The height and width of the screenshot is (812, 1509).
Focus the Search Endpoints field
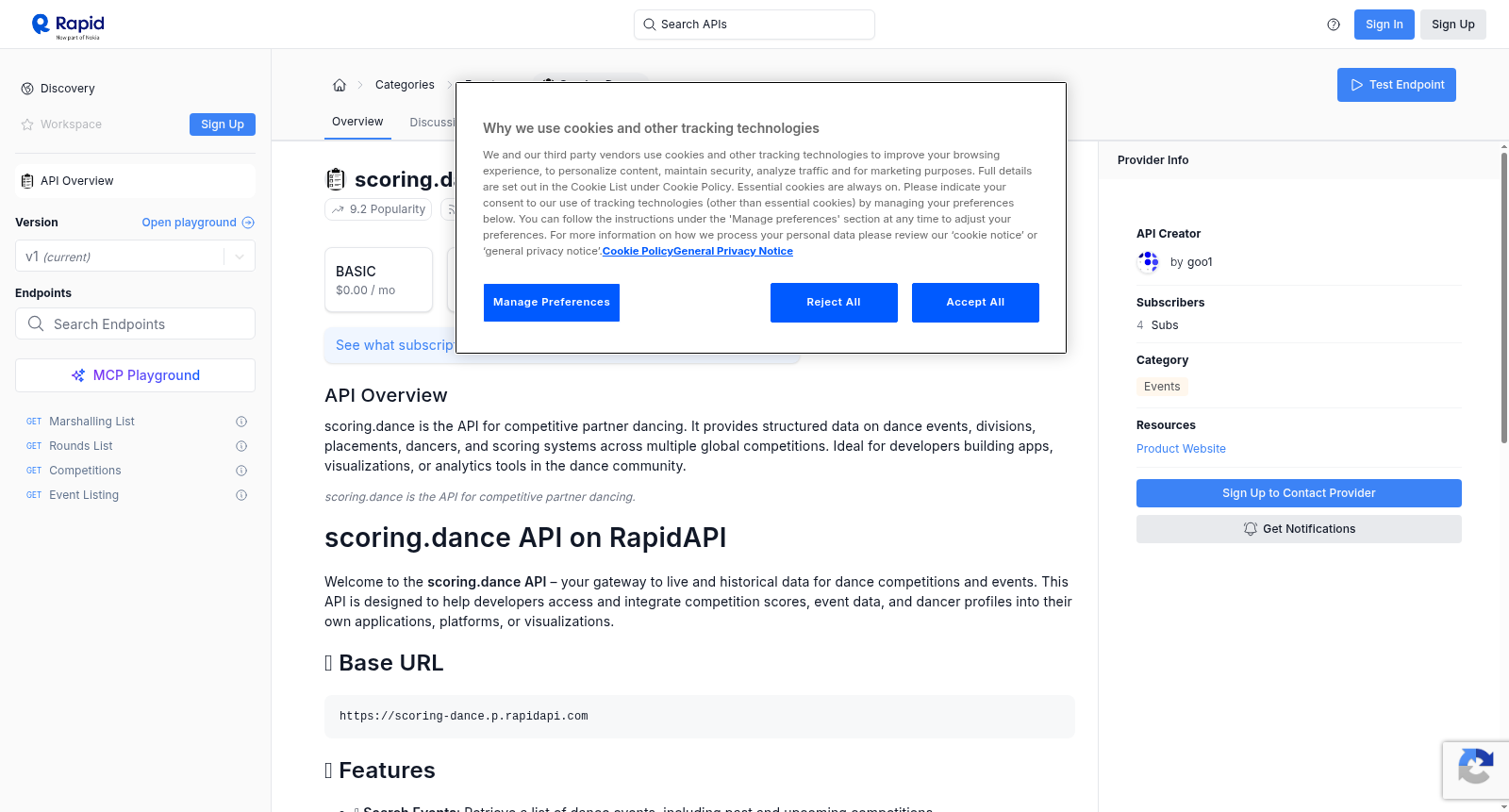[136, 323]
